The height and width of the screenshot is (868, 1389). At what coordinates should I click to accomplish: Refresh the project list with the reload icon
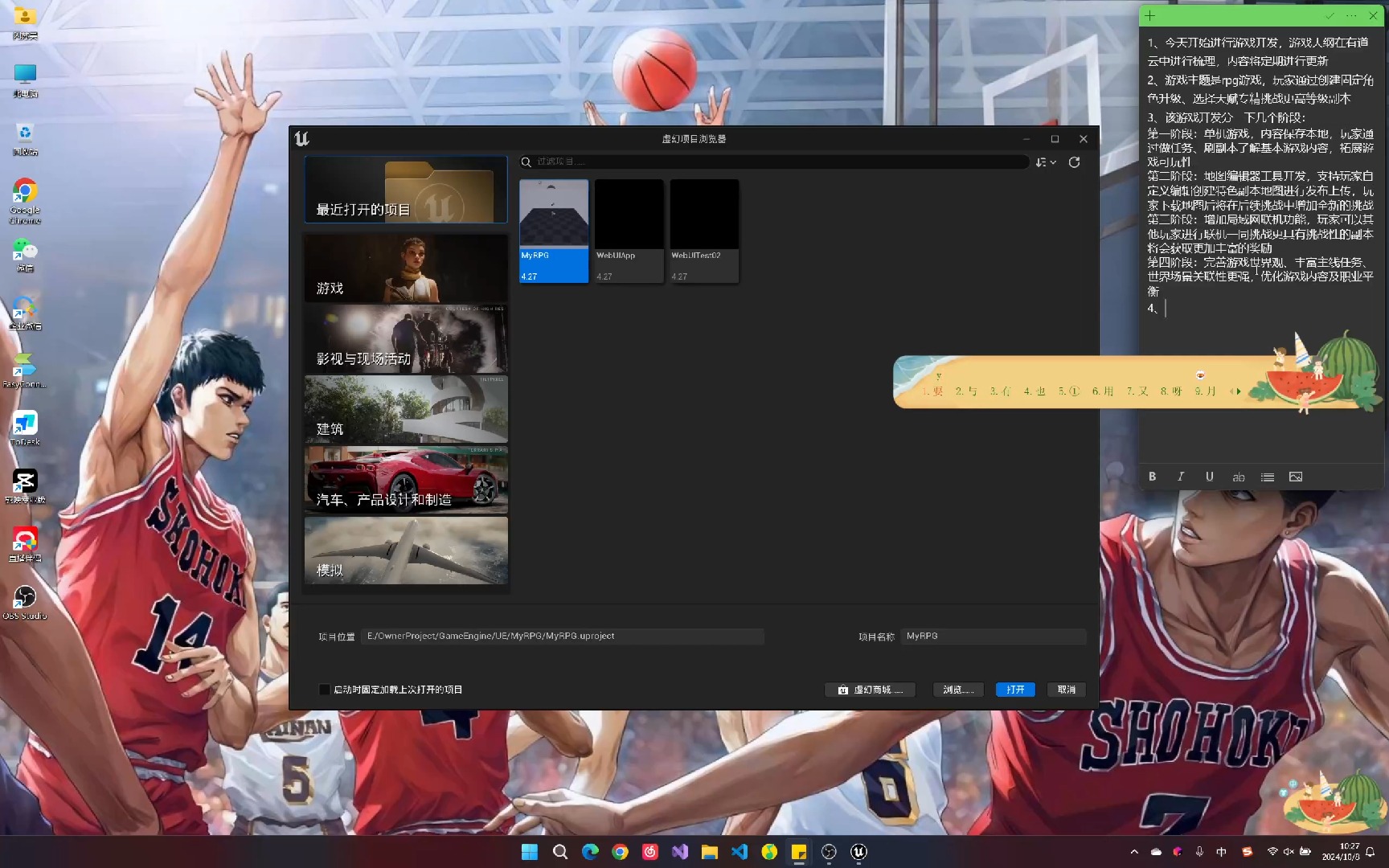click(1074, 162)
